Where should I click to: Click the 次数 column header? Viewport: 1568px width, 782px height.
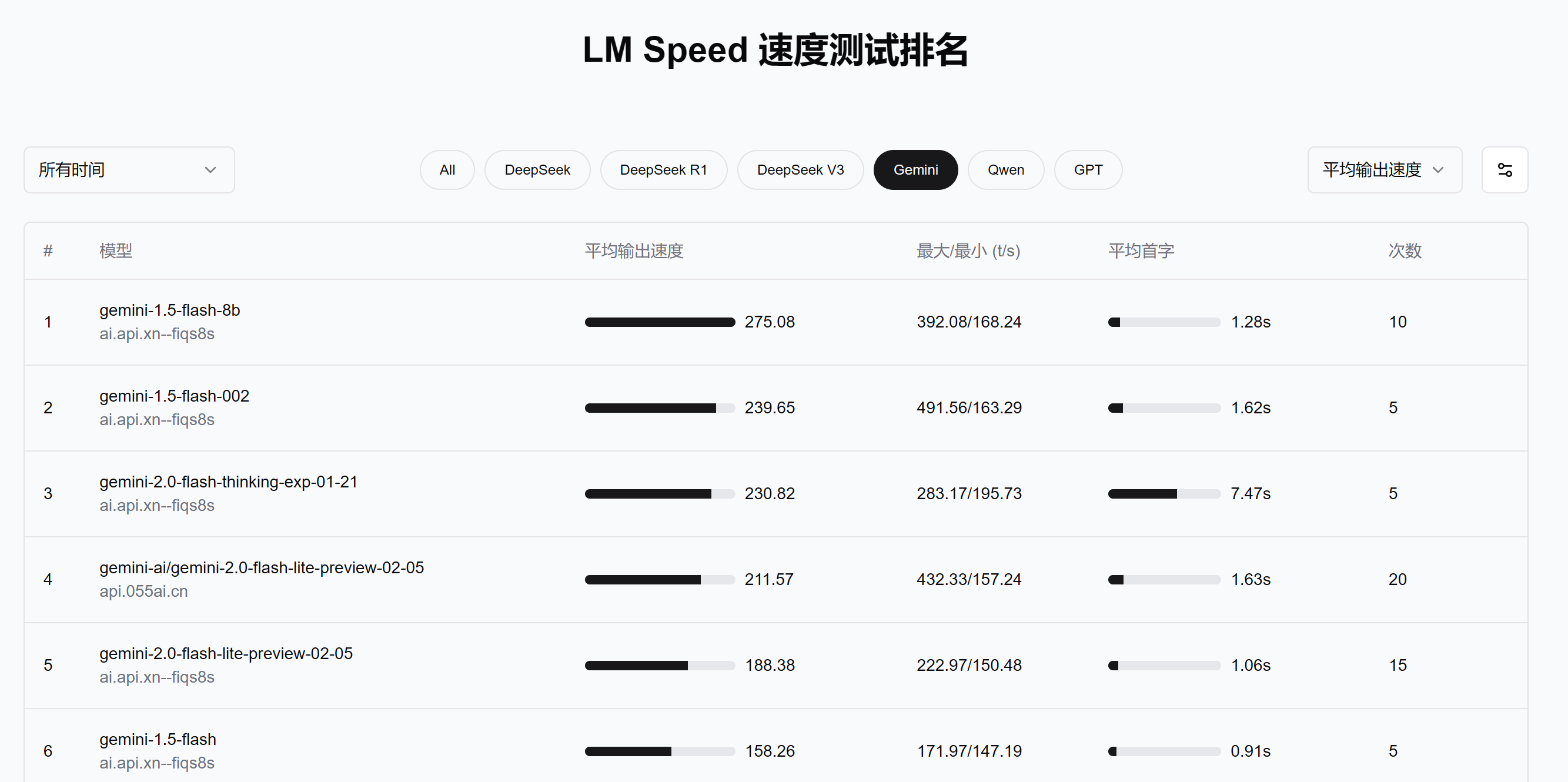point(1404,250)
